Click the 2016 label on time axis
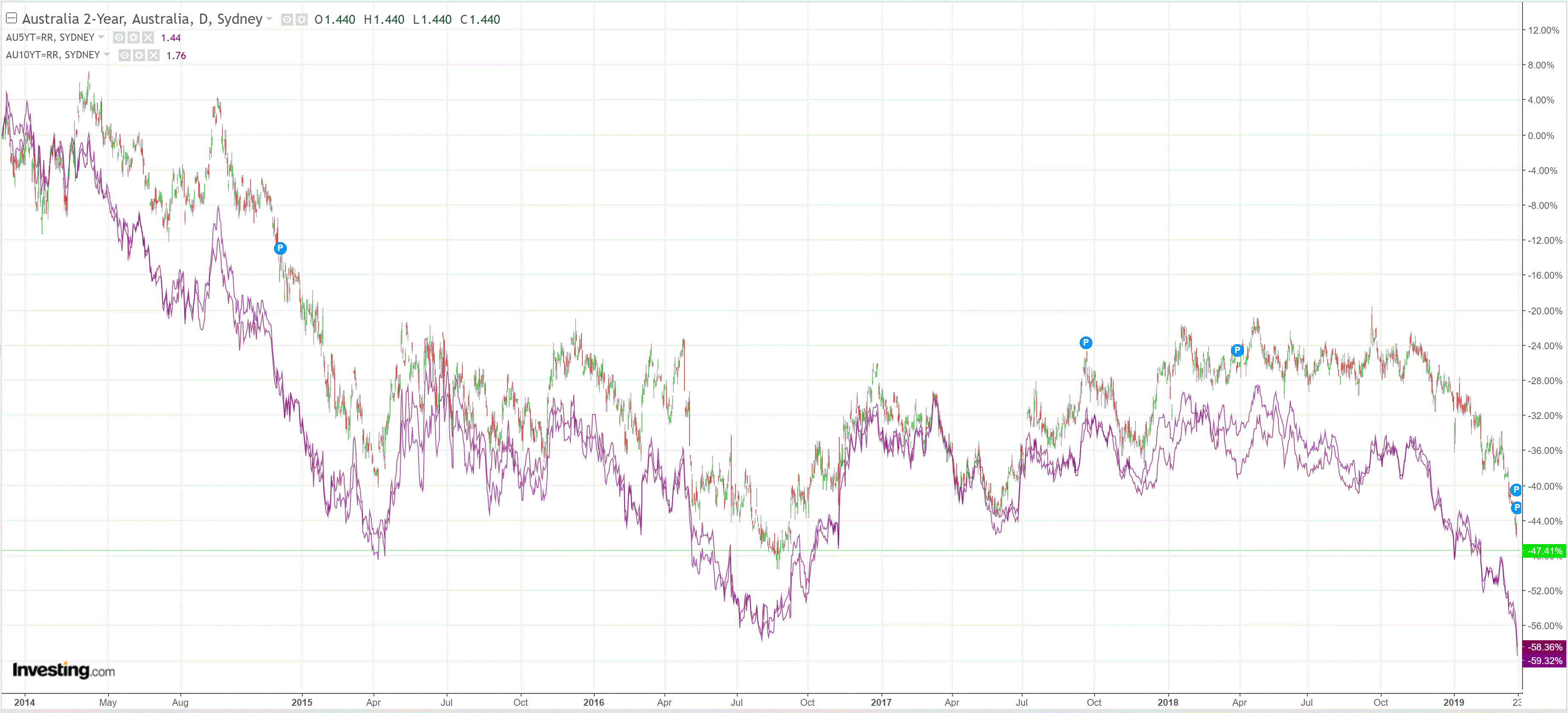 pyautogui.click(x=593, y=702)
